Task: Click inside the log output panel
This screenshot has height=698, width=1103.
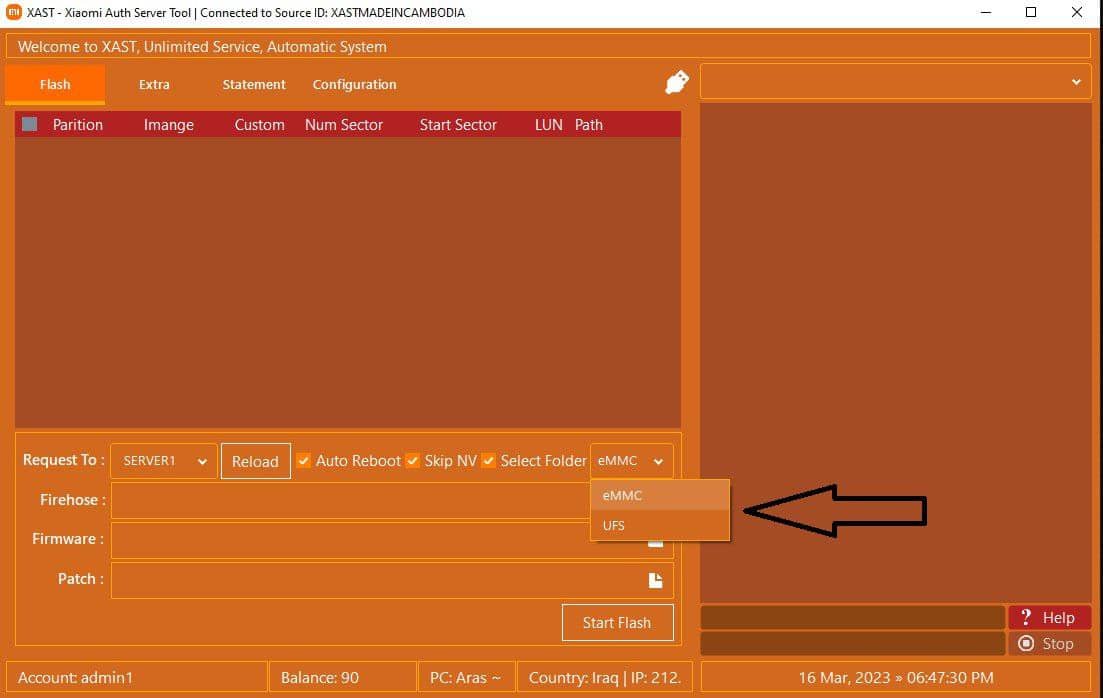Action: point(895,352)
